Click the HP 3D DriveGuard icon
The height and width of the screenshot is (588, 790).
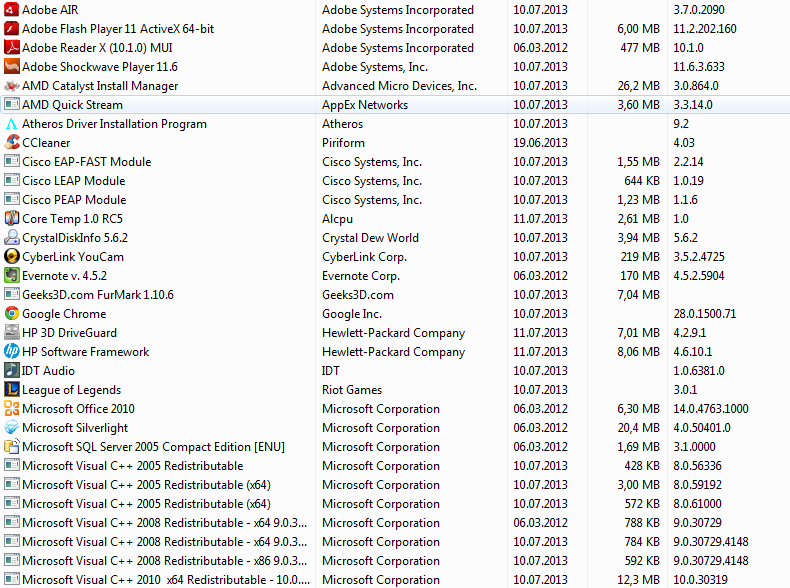point(12,333)
